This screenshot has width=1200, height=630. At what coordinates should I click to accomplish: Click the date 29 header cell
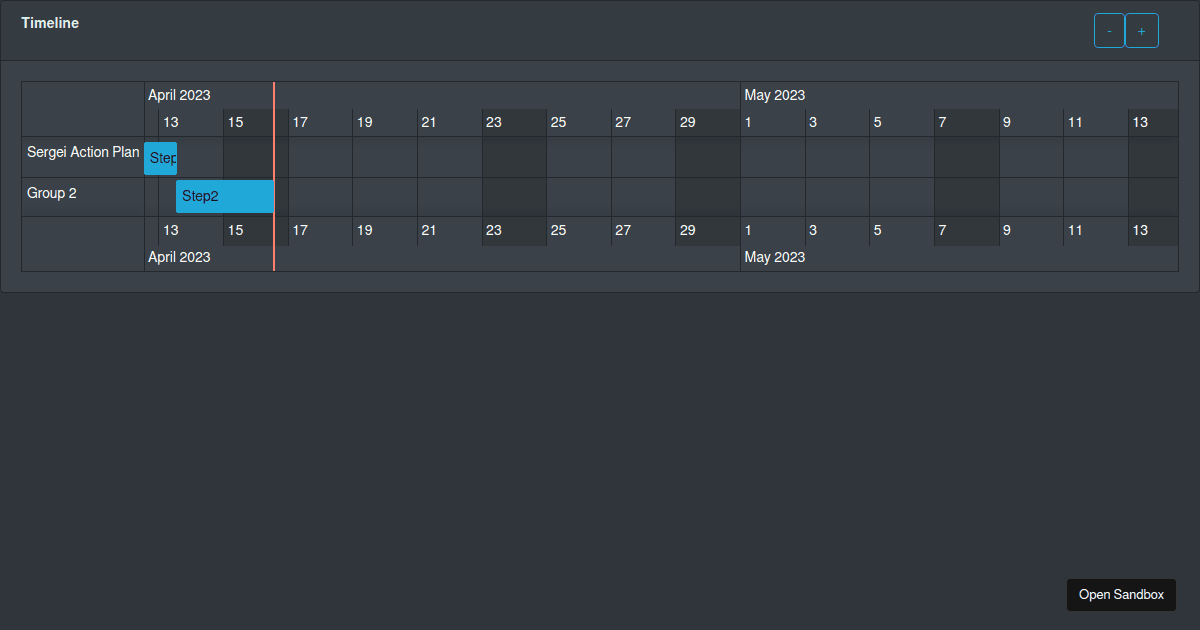click(x=687, y=122)
